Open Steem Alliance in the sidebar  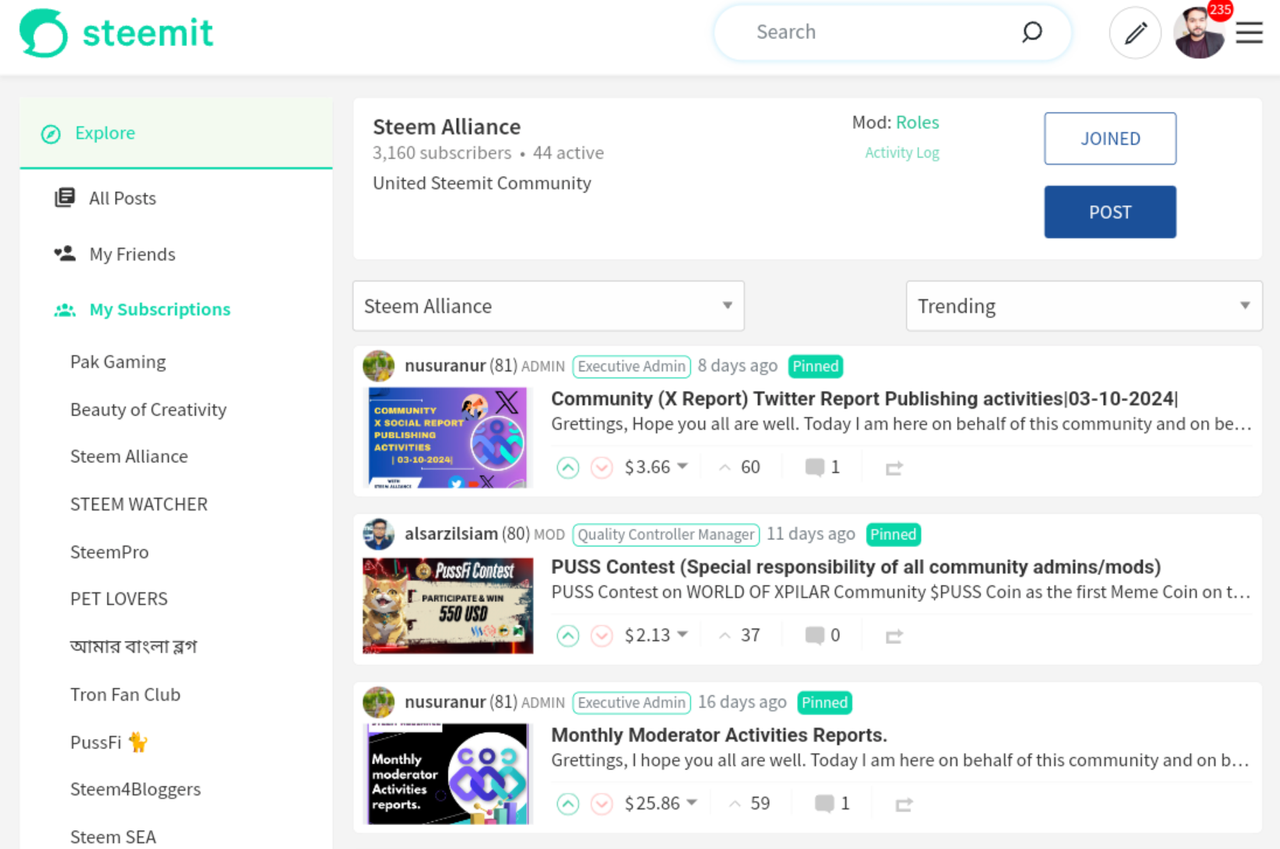pos(129,457)
